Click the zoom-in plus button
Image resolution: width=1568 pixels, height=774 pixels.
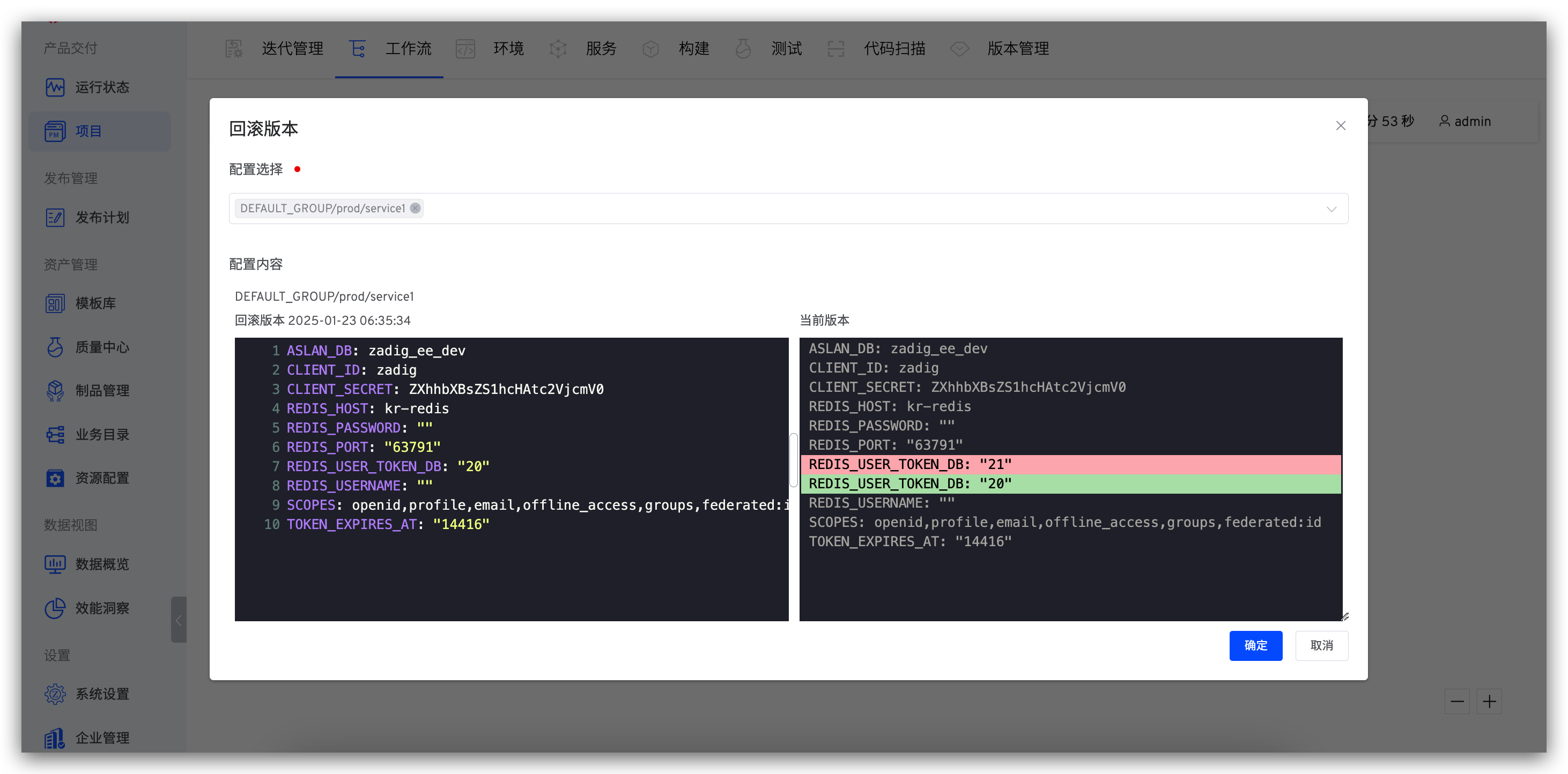point(1489,702)
